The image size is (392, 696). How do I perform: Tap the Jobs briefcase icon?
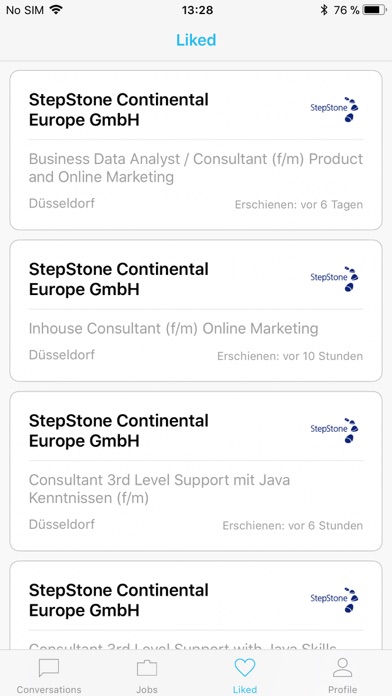point(147,668)
